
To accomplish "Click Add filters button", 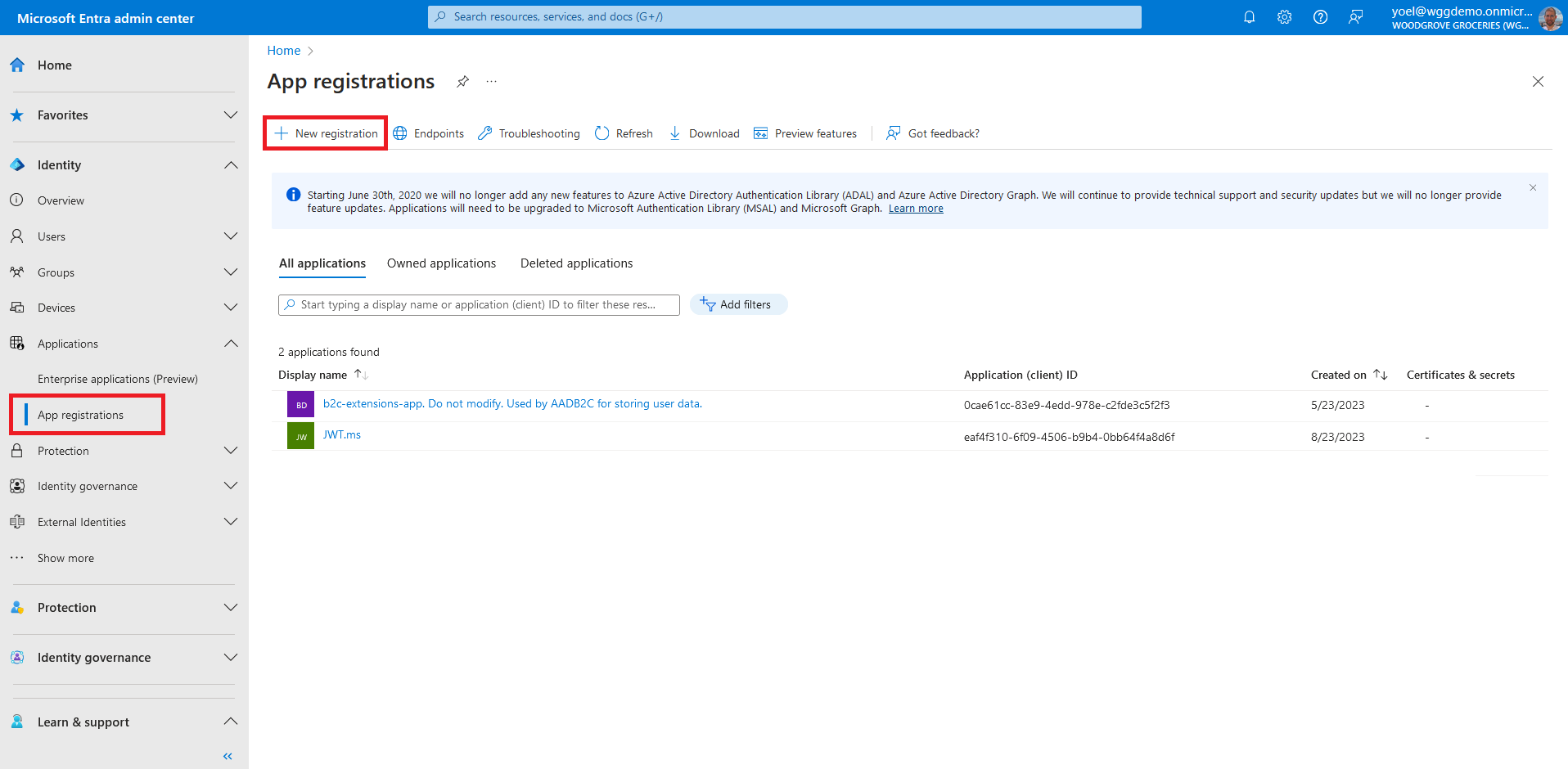I will [737, 304].
